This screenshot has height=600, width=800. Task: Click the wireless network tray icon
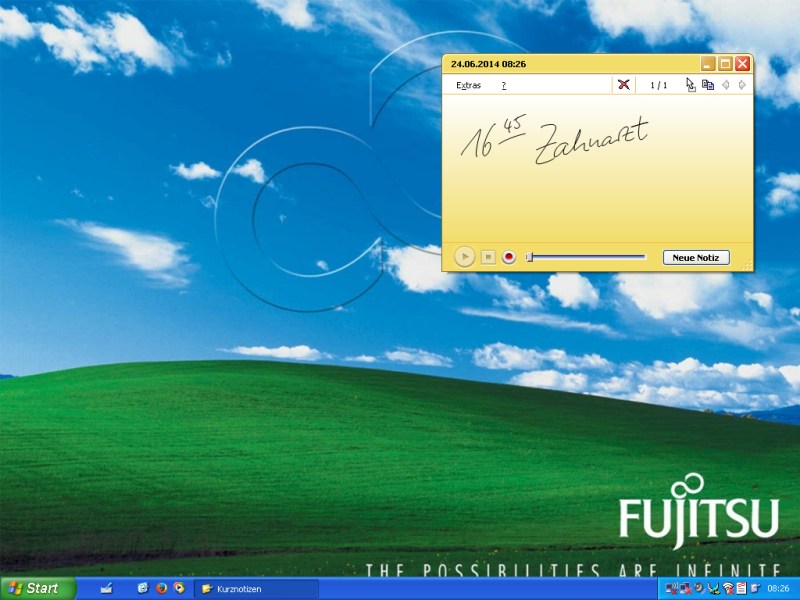tap(728, 588)
